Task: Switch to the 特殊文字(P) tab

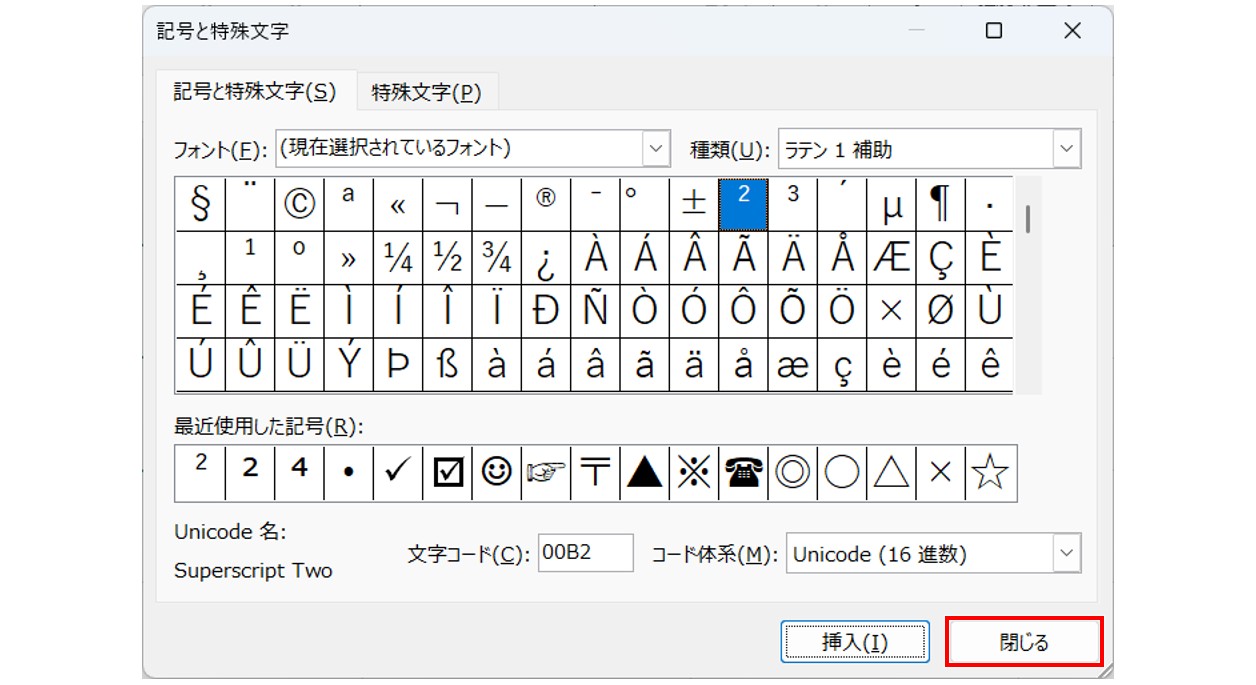Action: click(x=427, y=93)
